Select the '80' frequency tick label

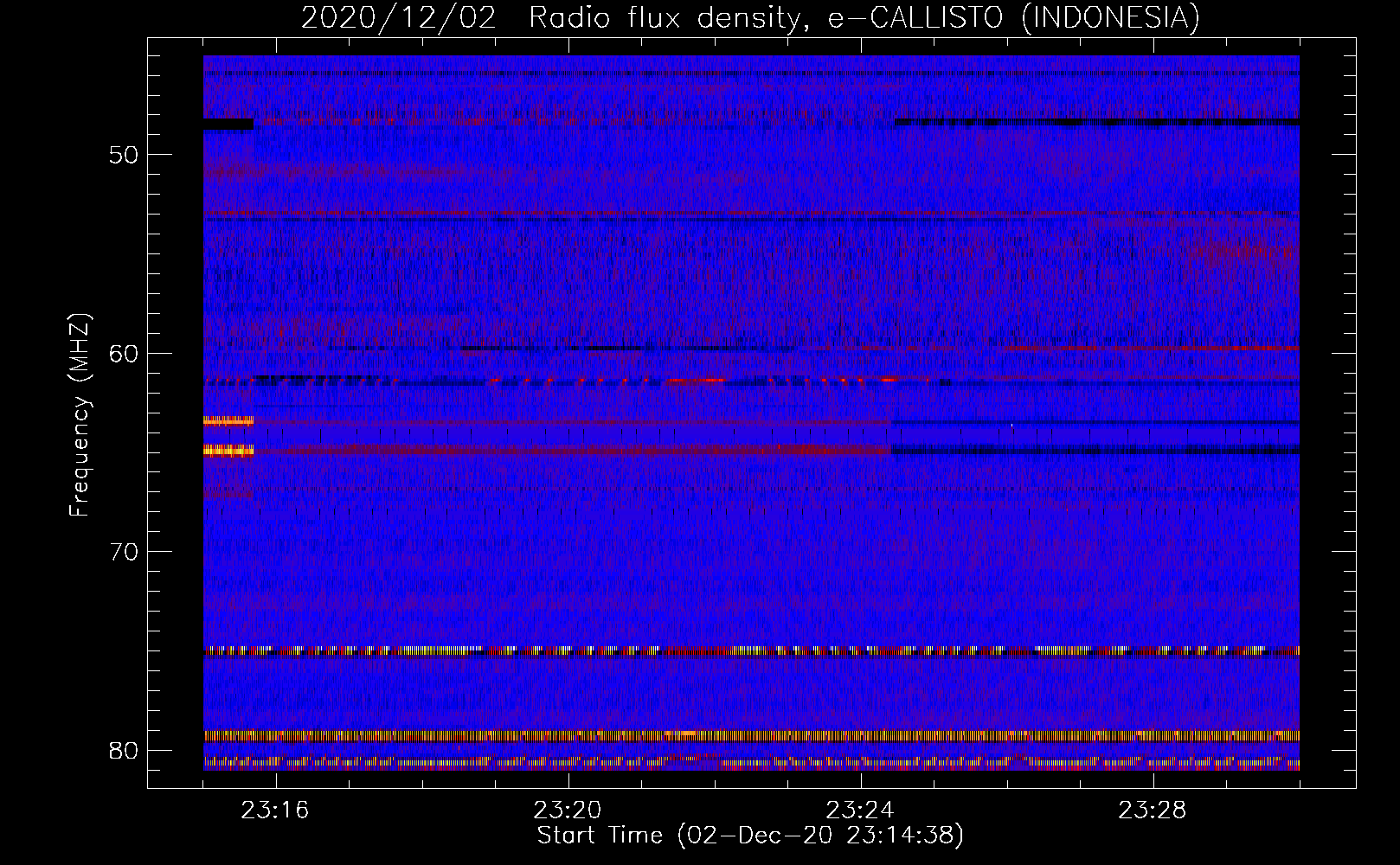click(x=124, y=750)
